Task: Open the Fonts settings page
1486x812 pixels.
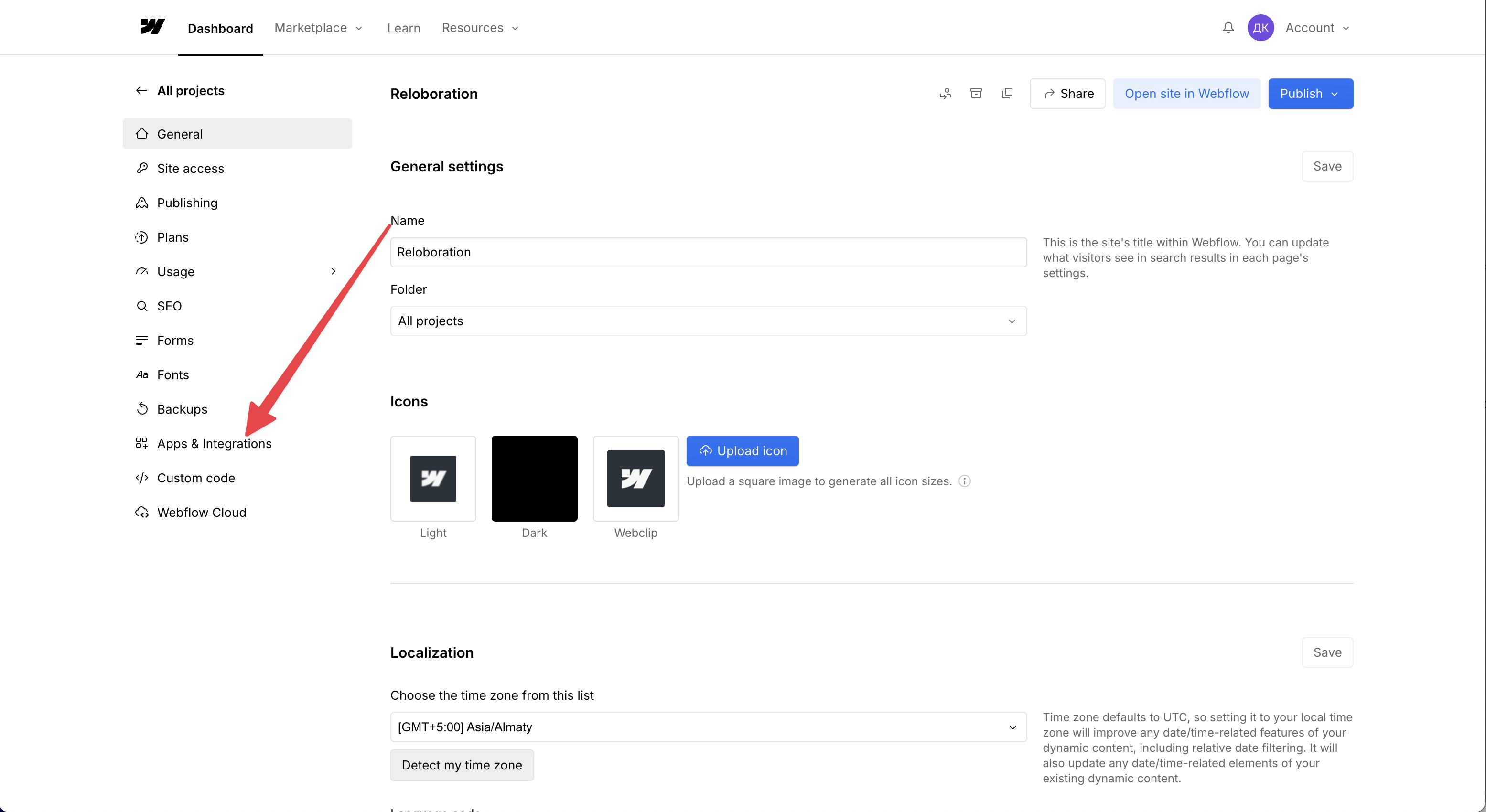Action: (x=237, y=374)
